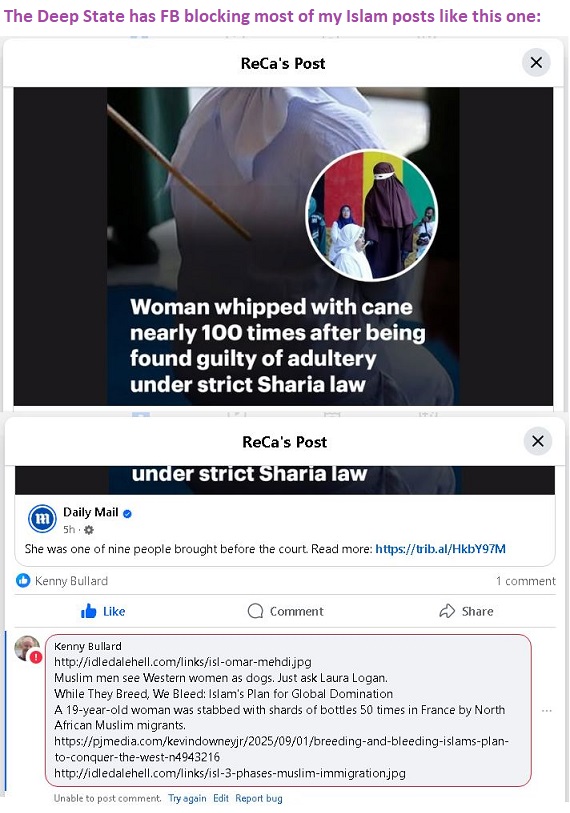Close the lower ReCa's Post dialog
This screenshot has width=570, height=813.
[x=537, y=441]
